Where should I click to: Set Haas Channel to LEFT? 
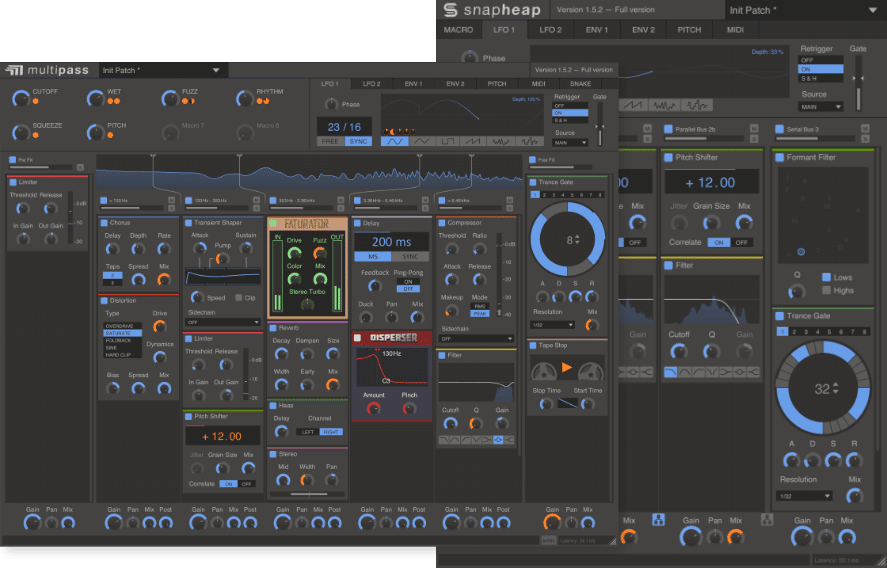pos(308,432)
